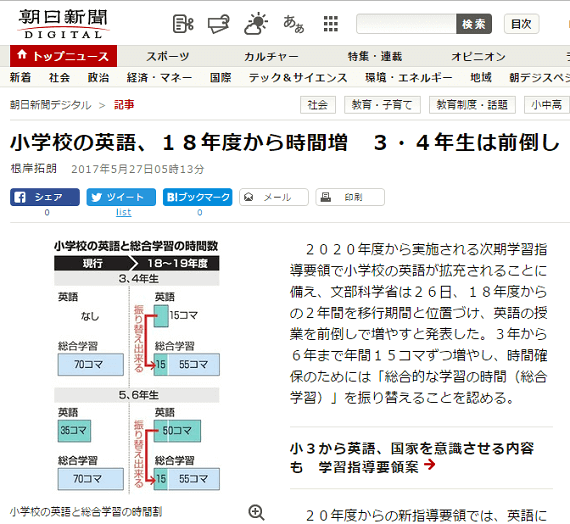
Task: Click red arrow after 学習指導要領案
Action: click(x=430, y=464)
